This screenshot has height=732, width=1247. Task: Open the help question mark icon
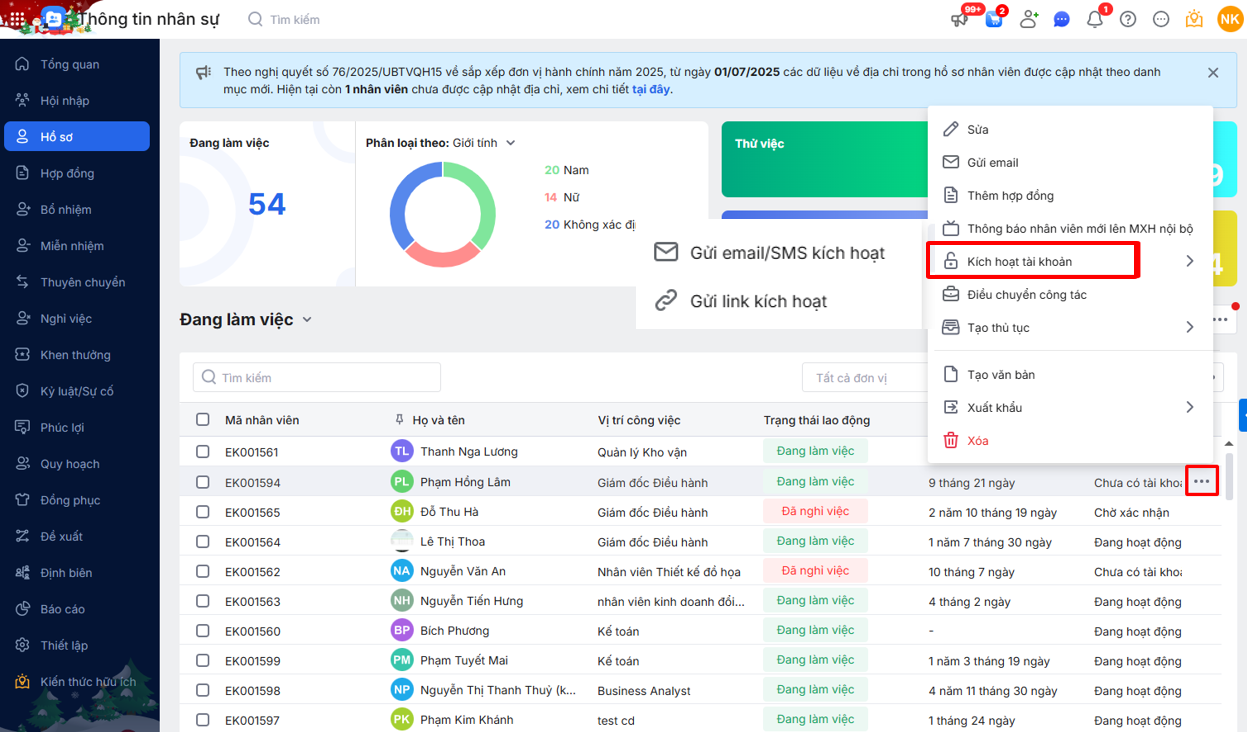coord(1128,19)
